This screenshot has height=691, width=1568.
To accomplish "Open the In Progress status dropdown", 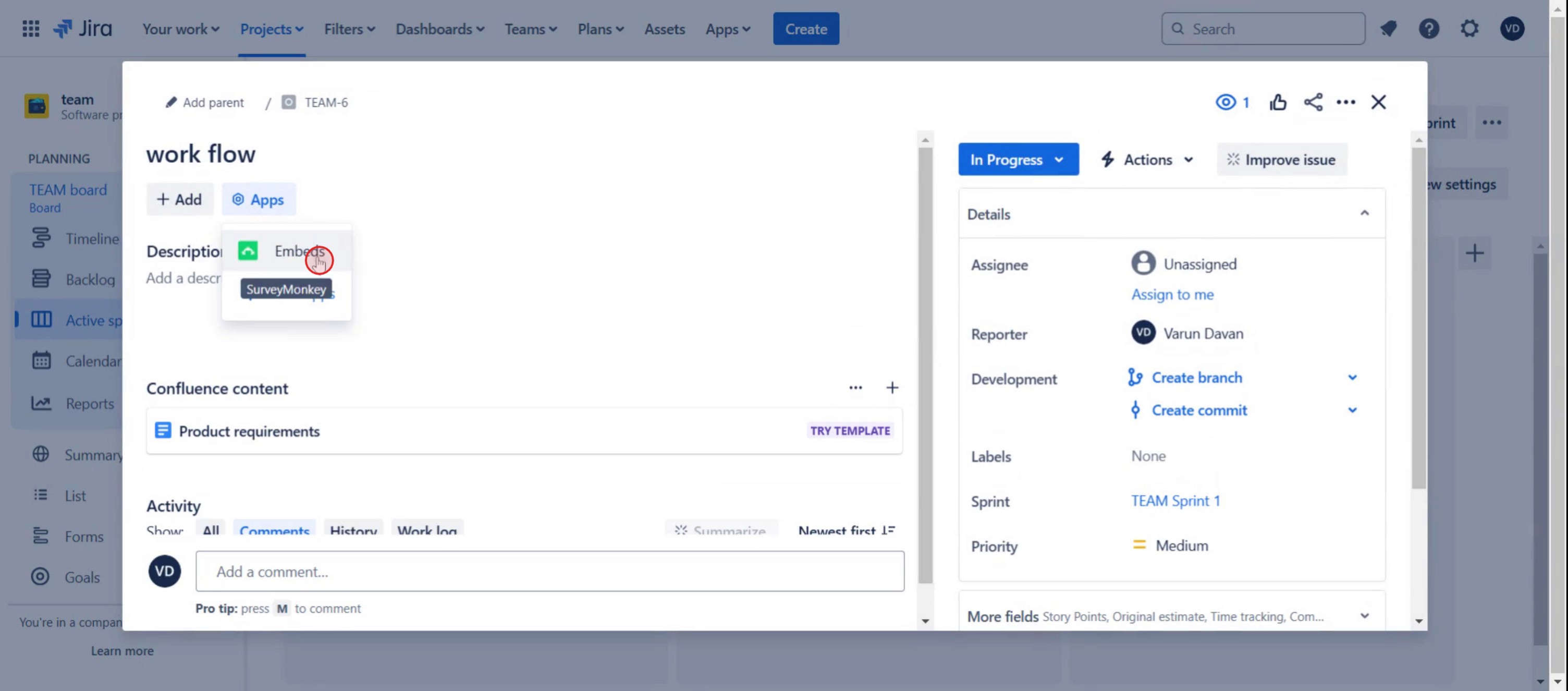I will coord(1018,160).
